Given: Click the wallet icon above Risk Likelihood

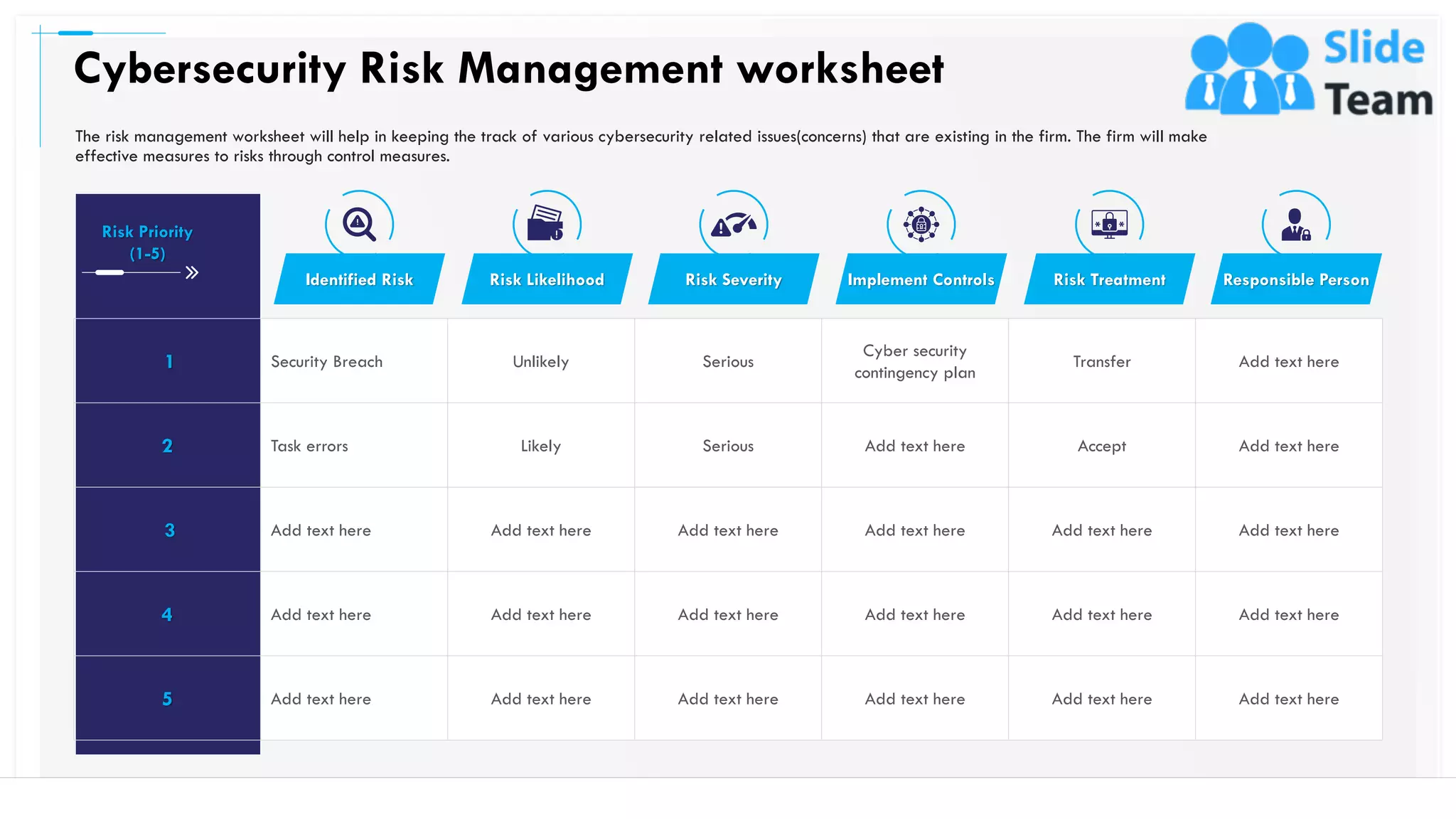Looking at the screenshot, I should (x=546, y=224).
